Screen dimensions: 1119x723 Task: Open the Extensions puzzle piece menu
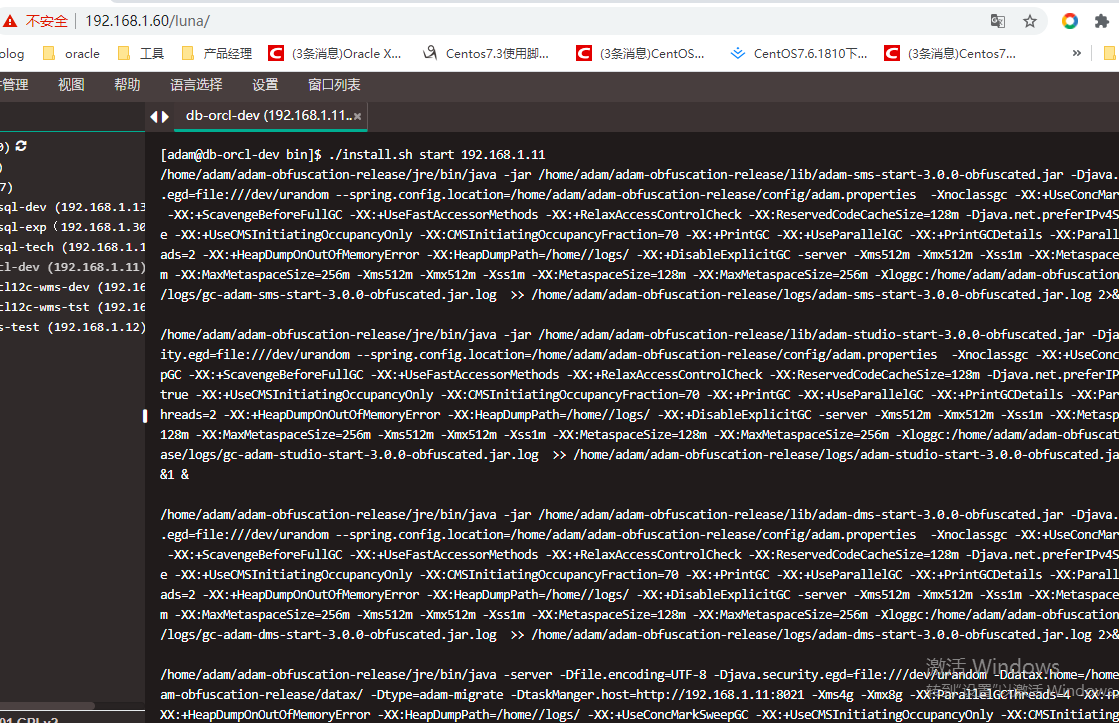coord(1102,21)
